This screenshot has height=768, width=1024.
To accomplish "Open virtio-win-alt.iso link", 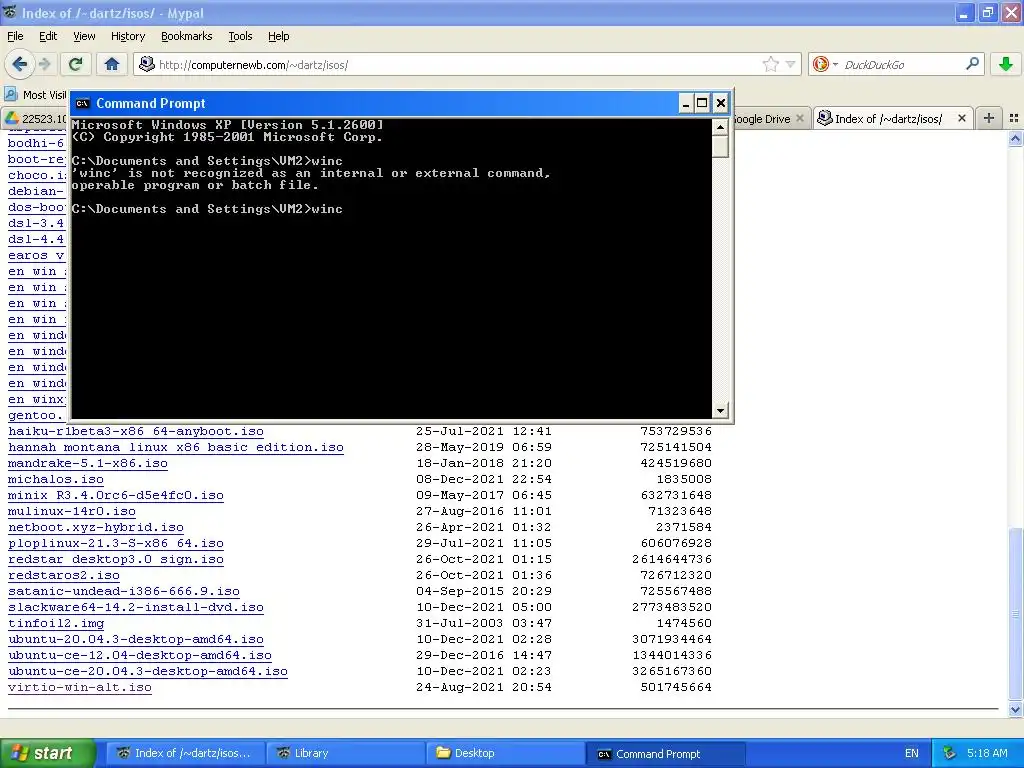I will coord(80,688).
